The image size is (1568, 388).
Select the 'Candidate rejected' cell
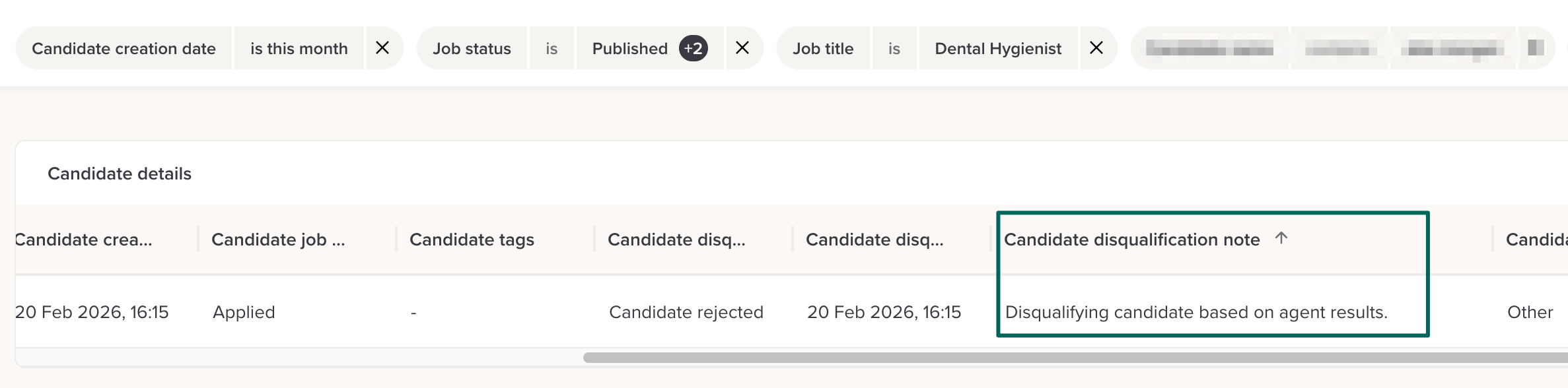686,312
